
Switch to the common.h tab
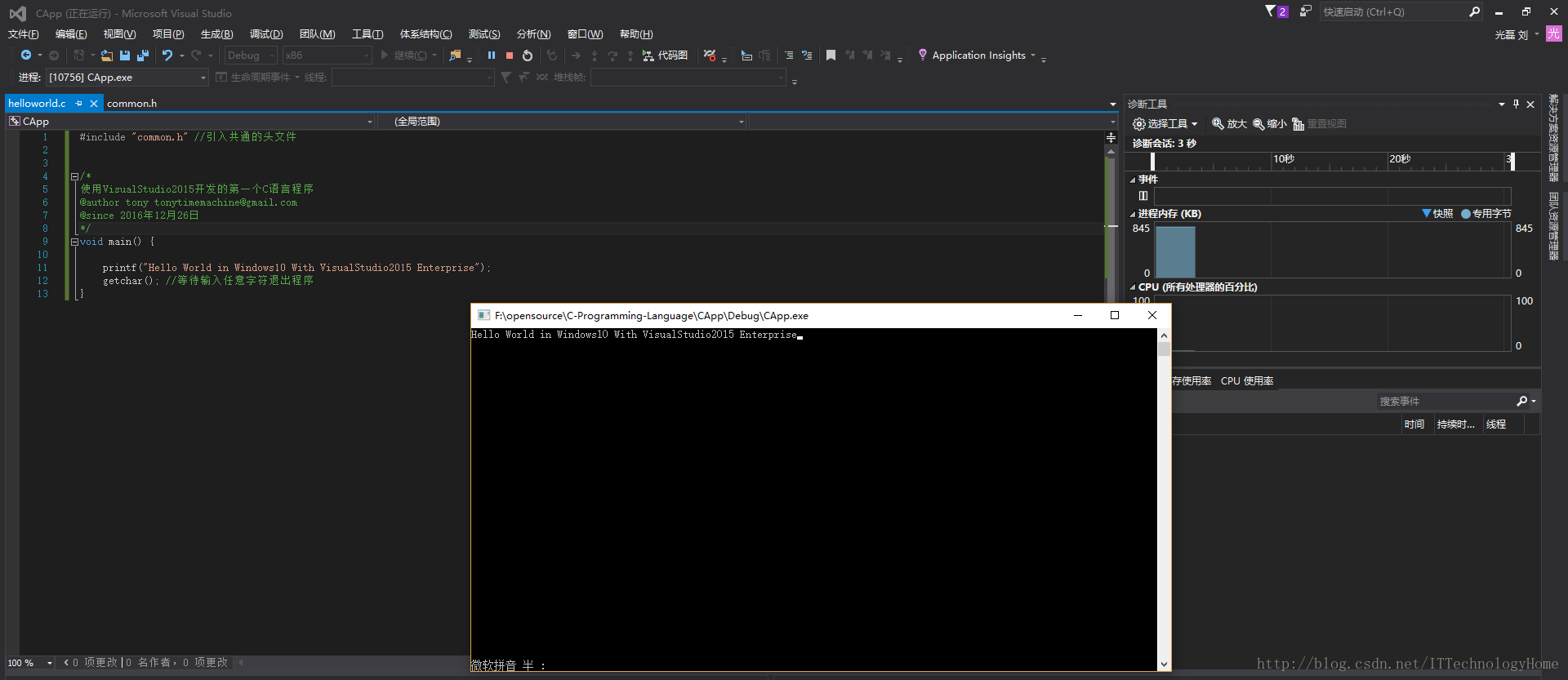click(x=131, y=104)
